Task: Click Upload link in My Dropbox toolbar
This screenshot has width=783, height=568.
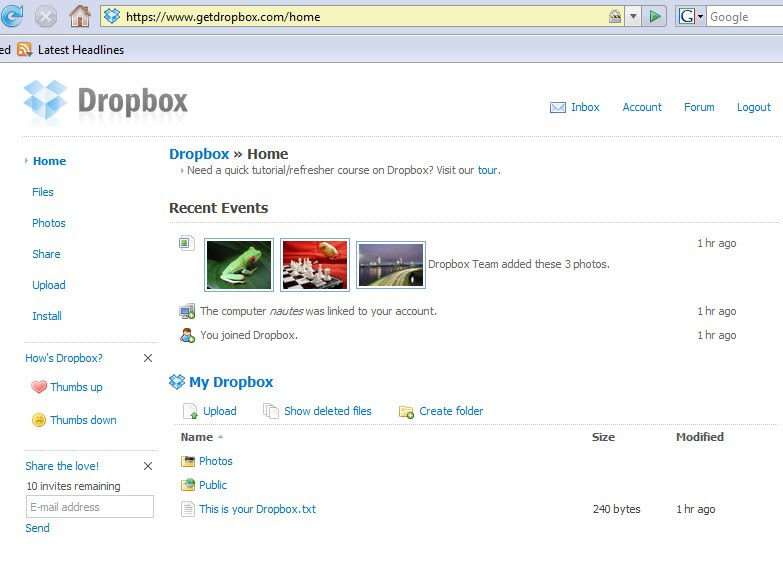Action: click(x=220, y=411)
